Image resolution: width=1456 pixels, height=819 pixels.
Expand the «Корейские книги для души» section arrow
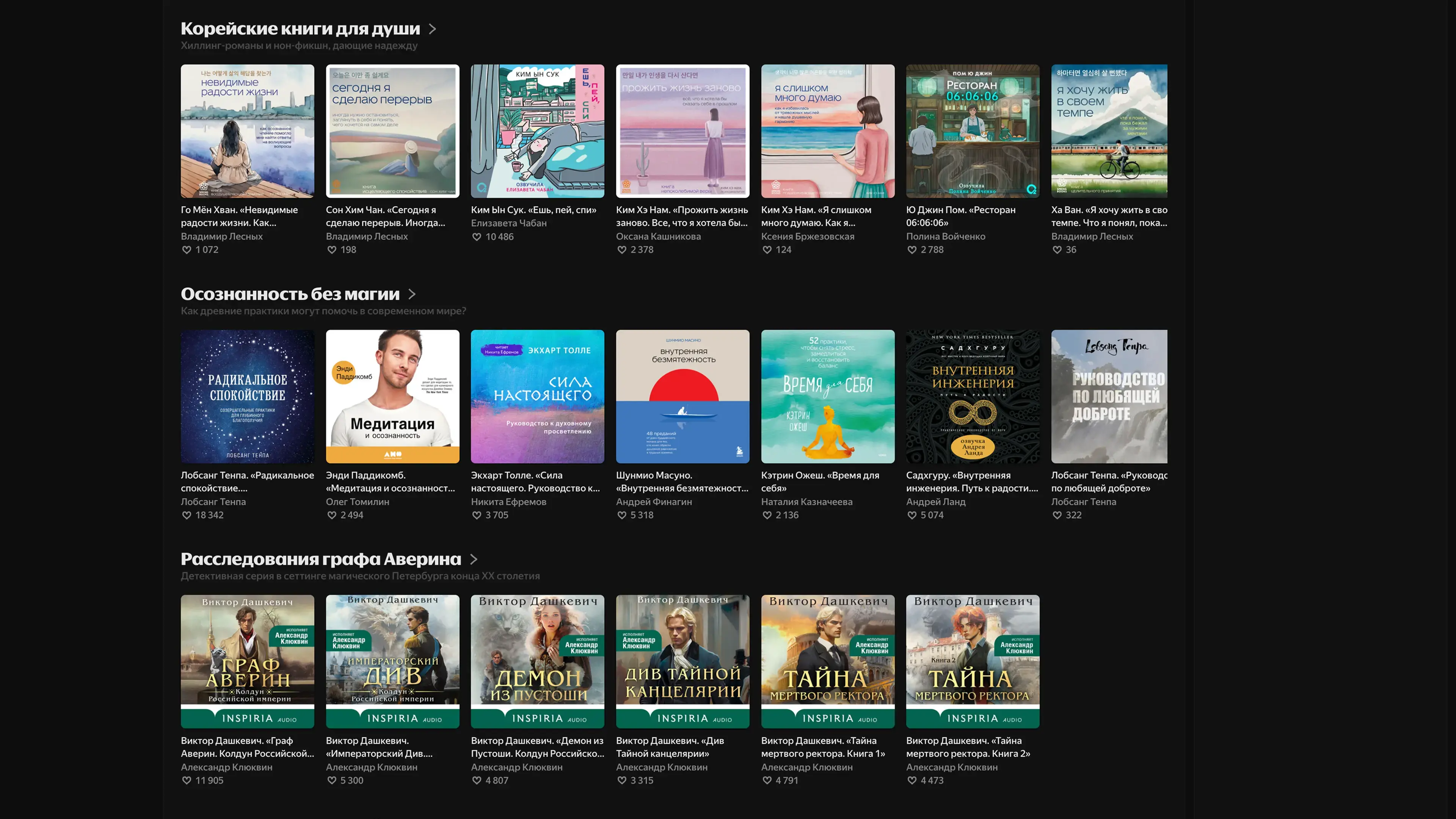pos(432,29)
